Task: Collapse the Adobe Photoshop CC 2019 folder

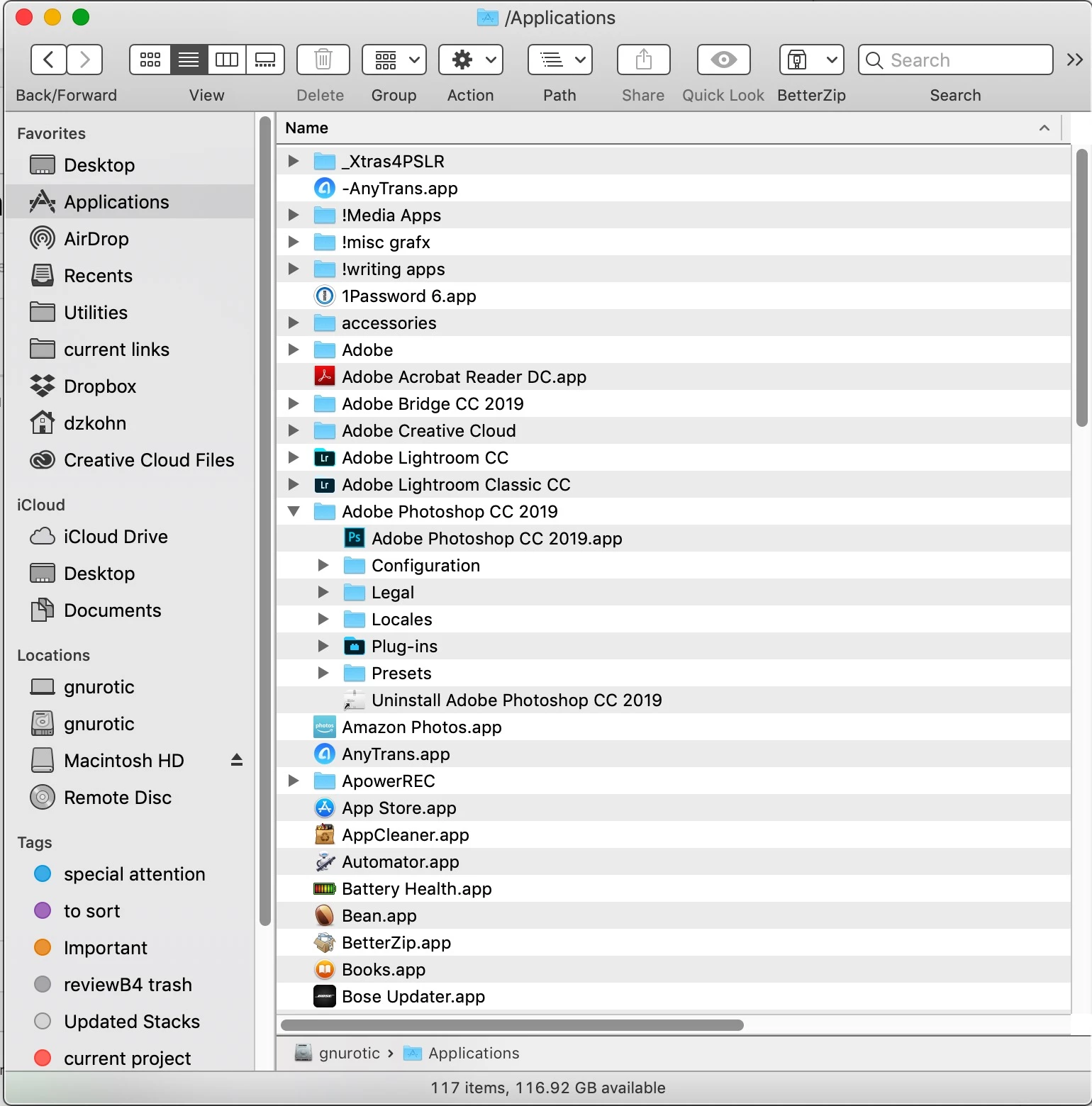Action: (293, 511)
